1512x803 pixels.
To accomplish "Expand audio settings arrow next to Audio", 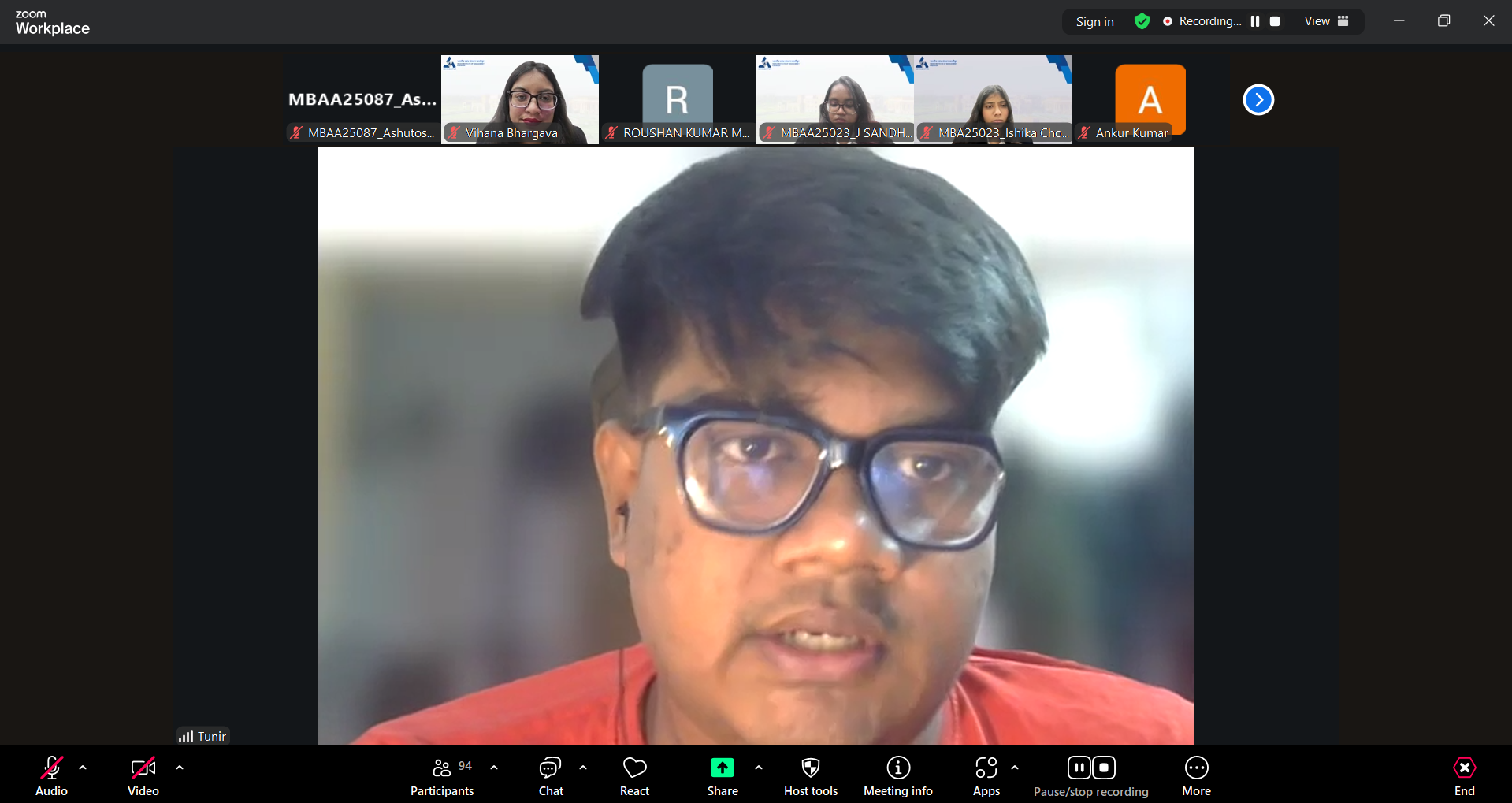I will (83, 767).
